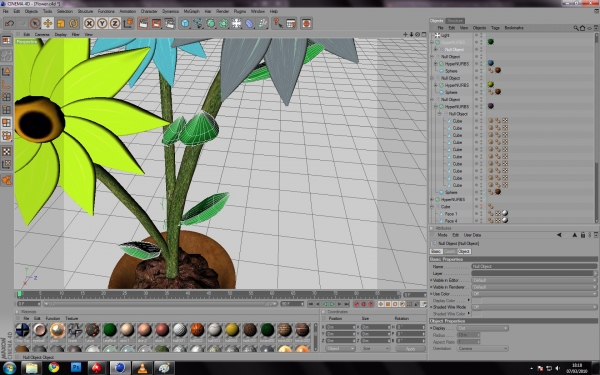Switch to the Basic tab in Attributes

(436, 251)
